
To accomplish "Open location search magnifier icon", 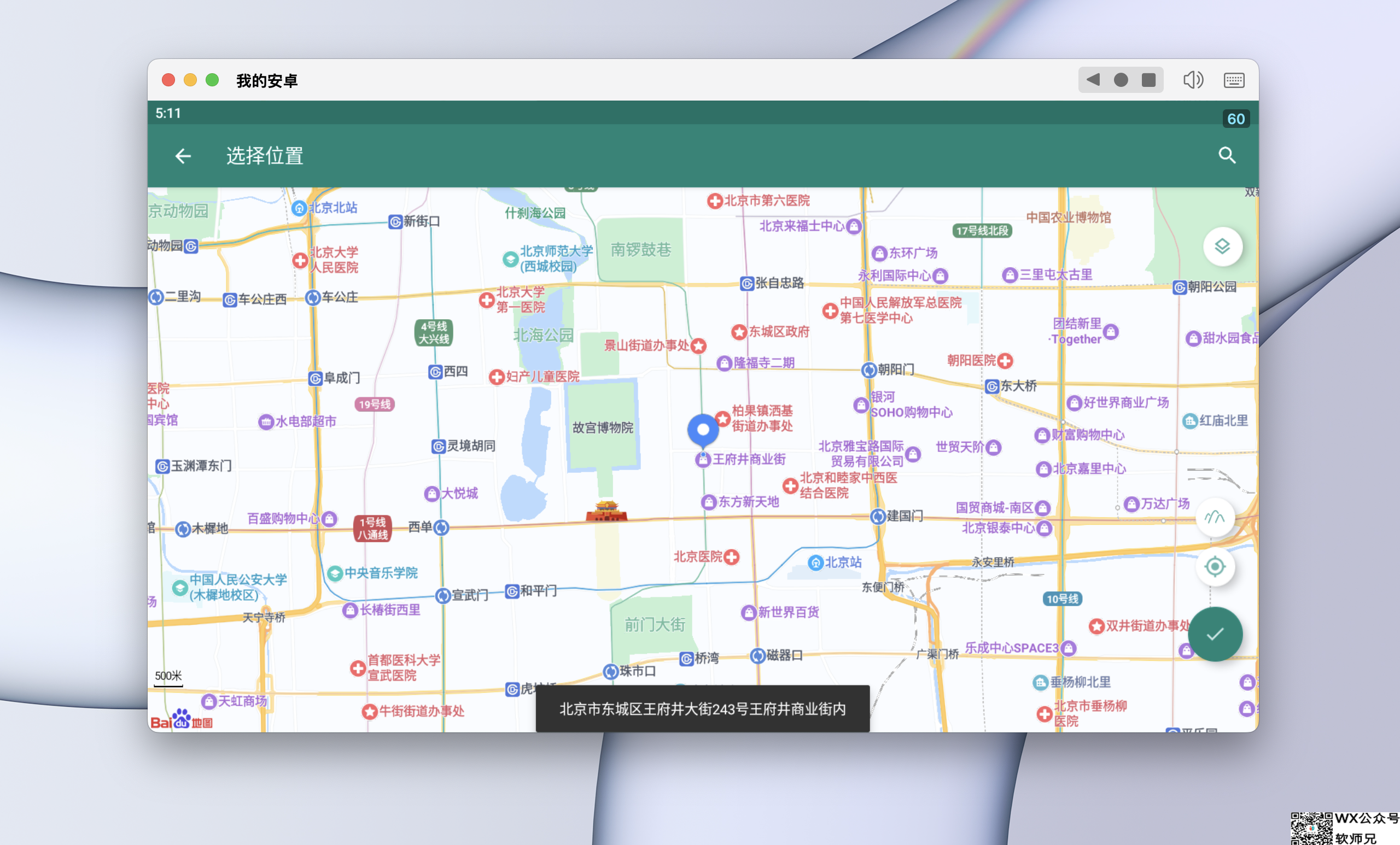I will click(x=1227, y=155).
